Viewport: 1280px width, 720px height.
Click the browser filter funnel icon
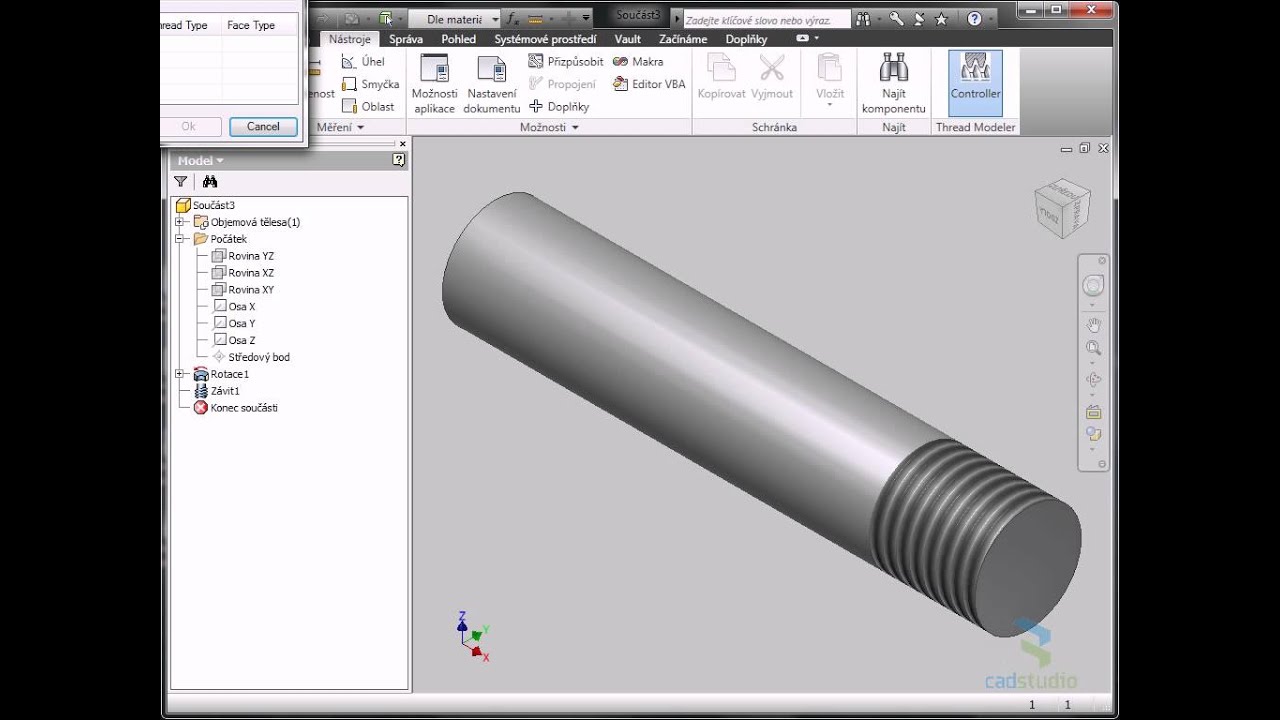tap(180, 181)
